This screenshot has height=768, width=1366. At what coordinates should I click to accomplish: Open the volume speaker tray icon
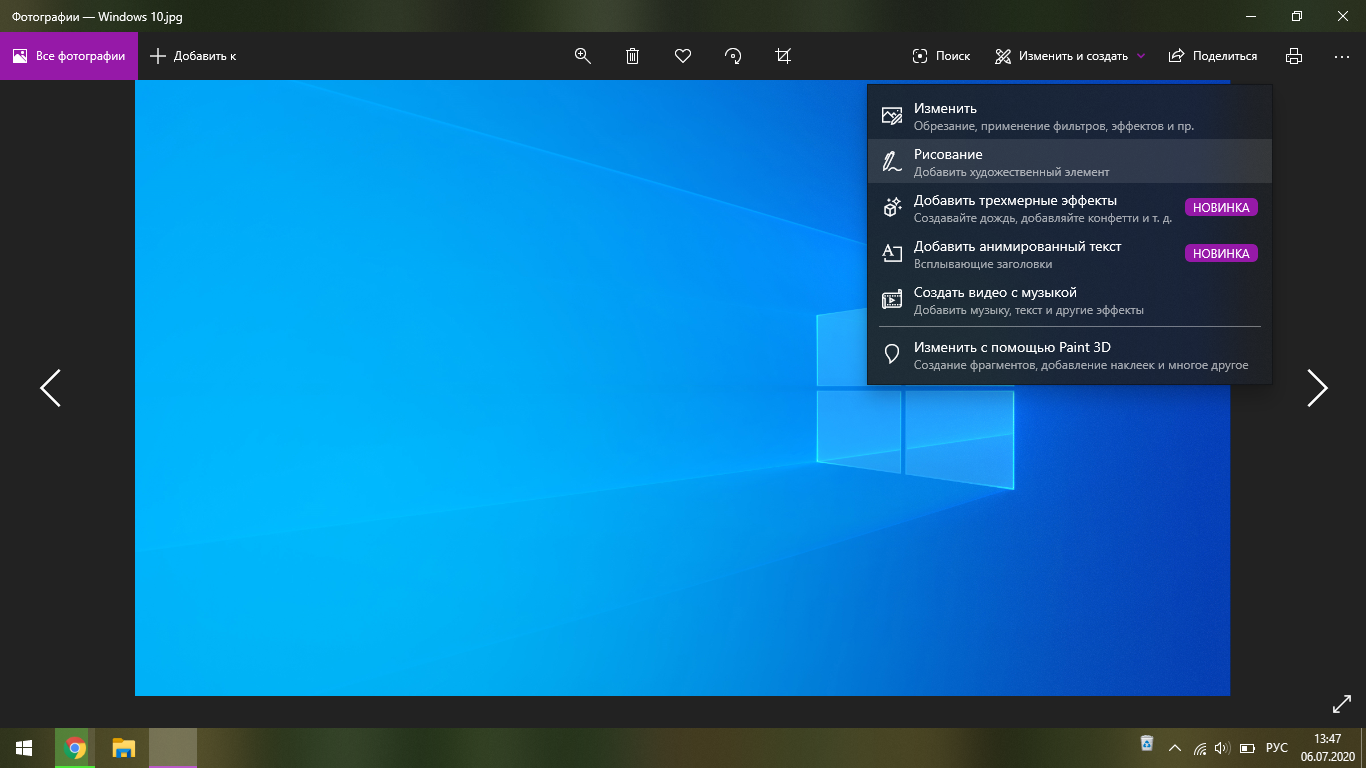click(1221, 748)
